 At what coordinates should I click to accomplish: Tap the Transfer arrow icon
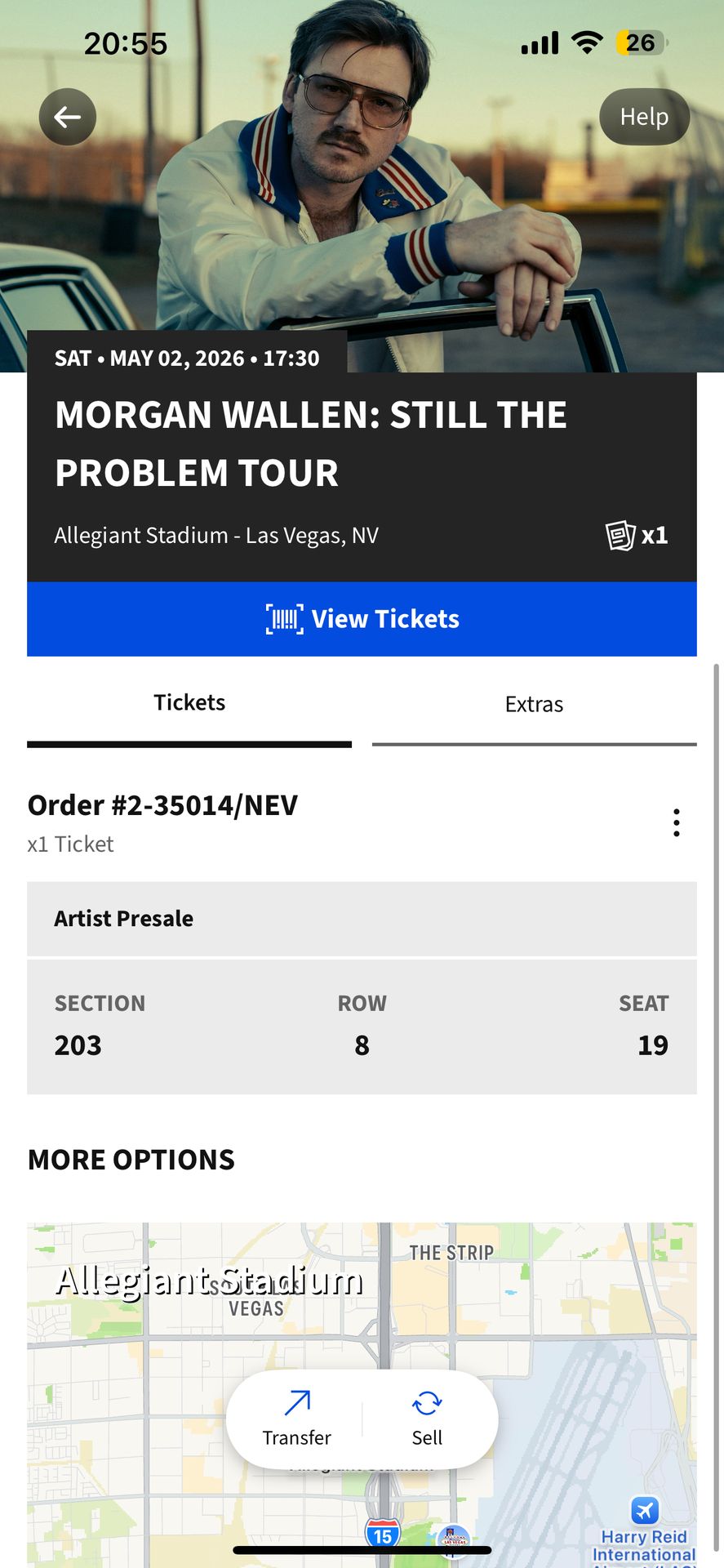pyautogui.click(x=297, y=1404)
